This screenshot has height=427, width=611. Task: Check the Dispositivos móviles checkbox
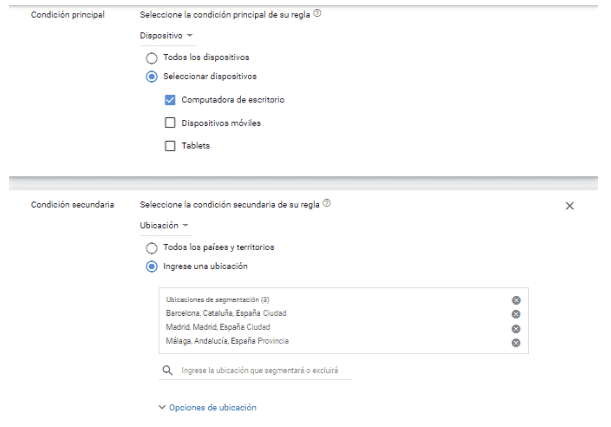click(x=170, y=123)
